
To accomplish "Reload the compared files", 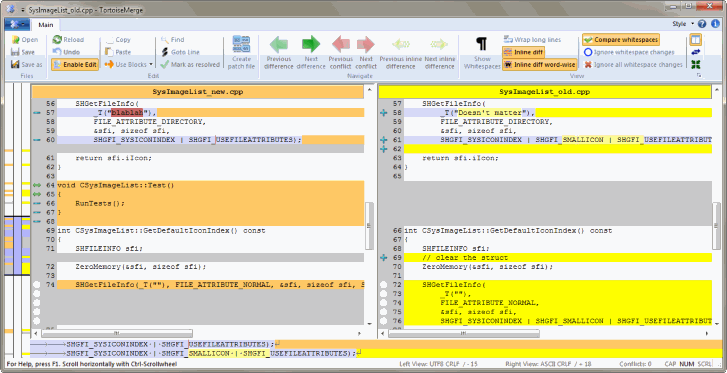I will [68, 40].
